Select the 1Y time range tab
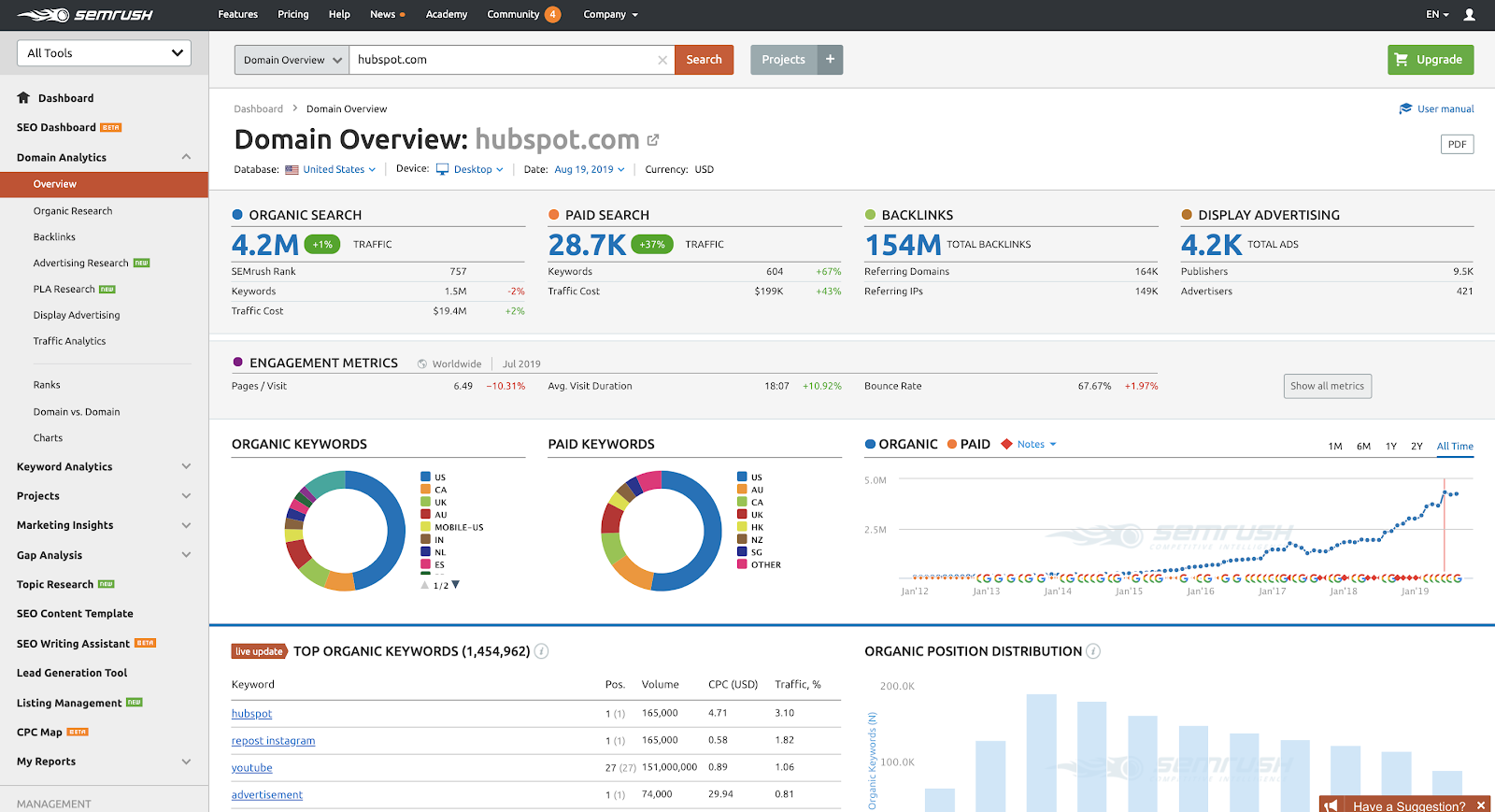This screenshot has height=812, width=1495. click(x=1391, y=447)
